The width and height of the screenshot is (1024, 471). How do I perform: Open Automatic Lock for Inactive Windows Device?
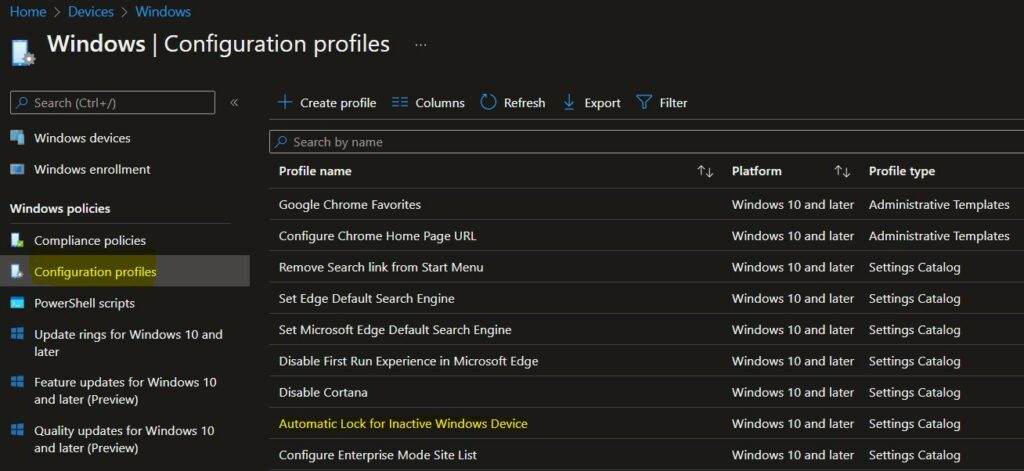[x=403, y=424]
